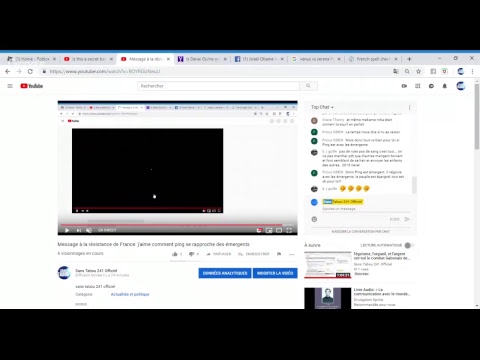Send the chat message arrow
The image size is (480, 360).
click(407, 219)
